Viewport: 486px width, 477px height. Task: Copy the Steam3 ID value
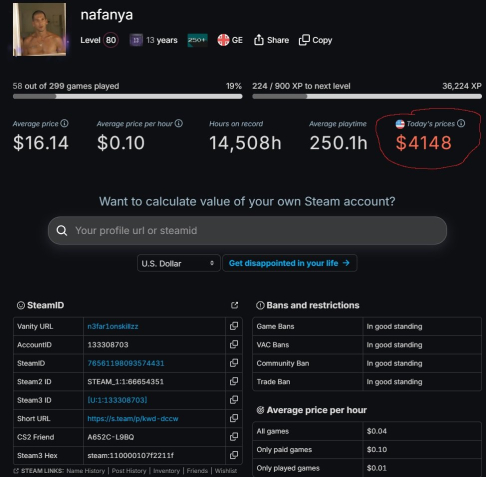click(234, 400)
